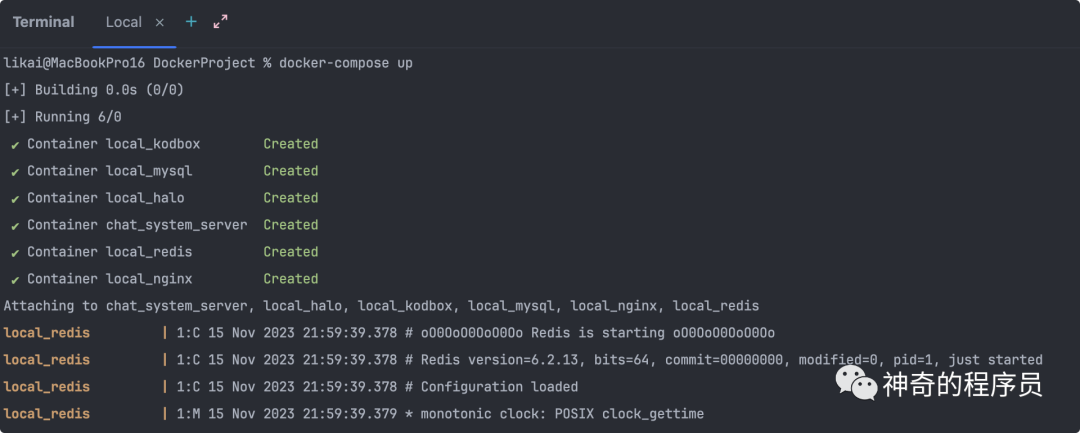Click the docker-compose up command text
Viewport: 1080px width, 433px height.
point(346,63)
